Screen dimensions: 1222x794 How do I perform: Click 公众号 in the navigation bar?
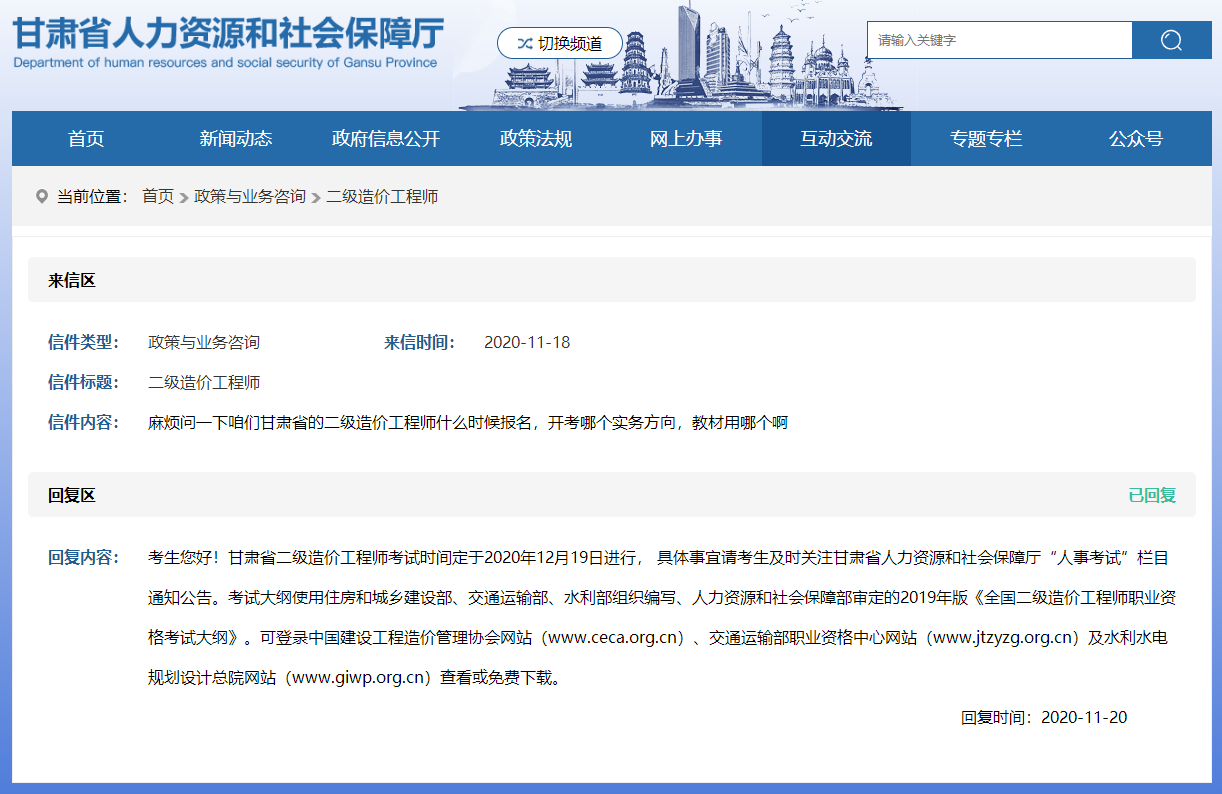point(1135,139)
